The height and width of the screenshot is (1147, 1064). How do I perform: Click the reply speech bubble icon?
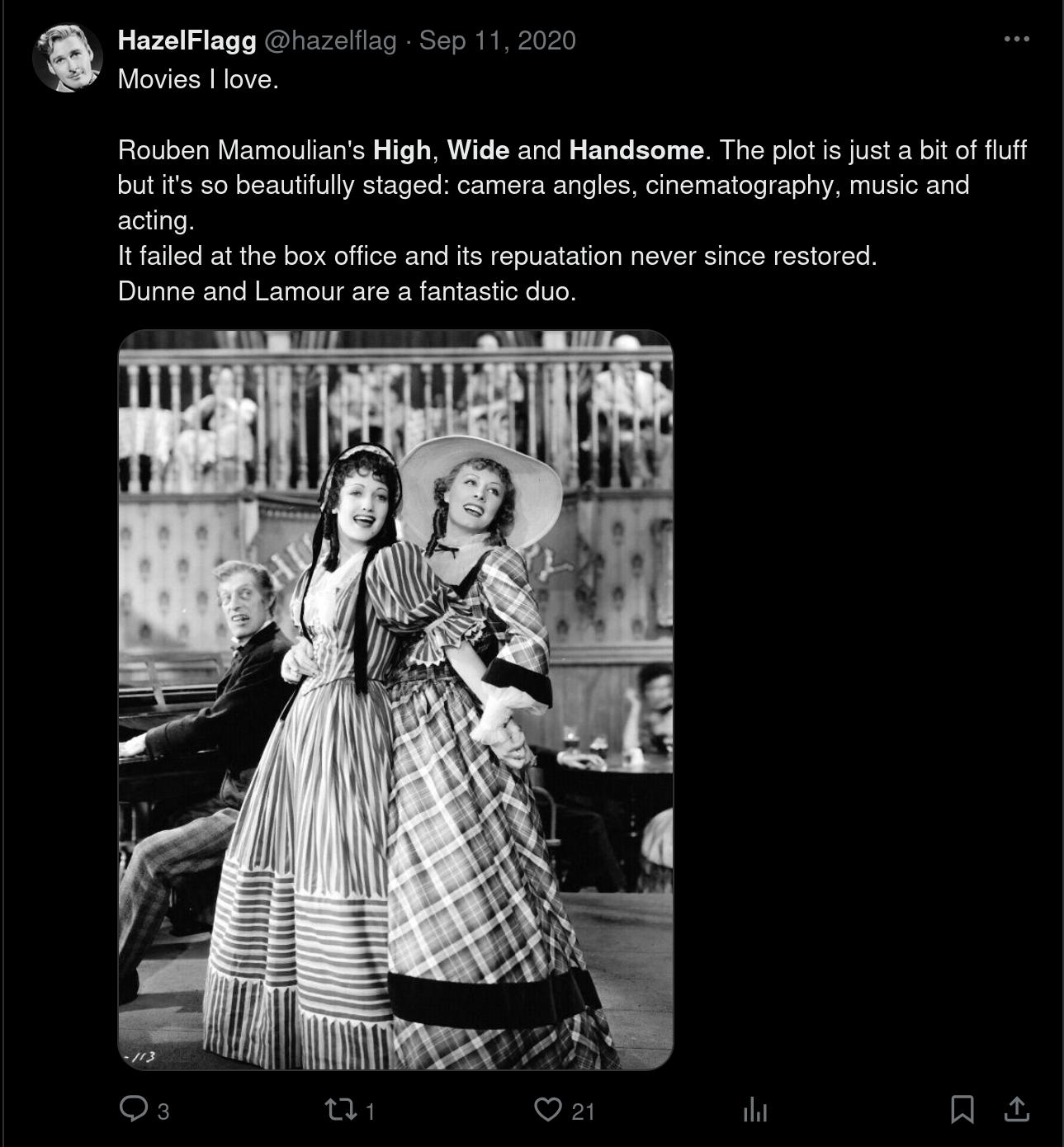(133, 1108)
